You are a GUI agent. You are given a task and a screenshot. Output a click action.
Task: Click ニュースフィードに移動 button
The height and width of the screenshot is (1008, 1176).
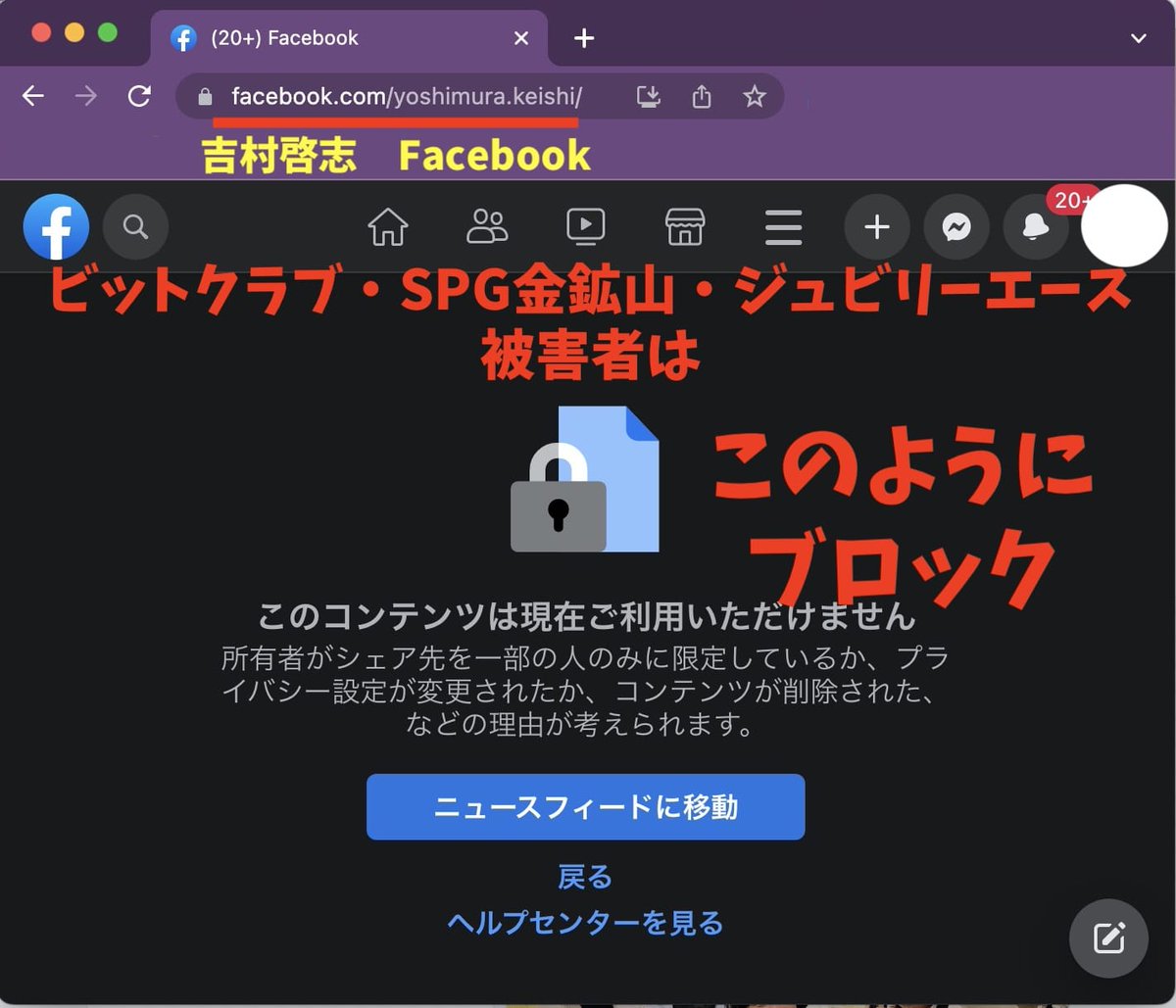586,807
